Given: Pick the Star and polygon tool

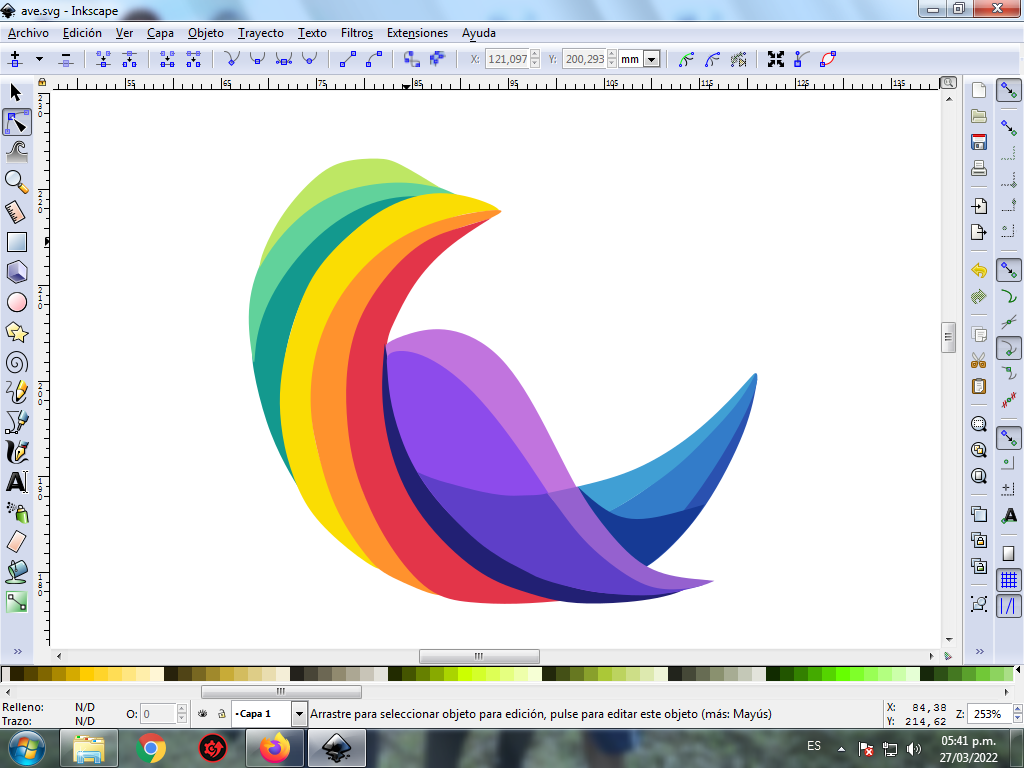Looking at the screenshot, I should pos(17,331).
